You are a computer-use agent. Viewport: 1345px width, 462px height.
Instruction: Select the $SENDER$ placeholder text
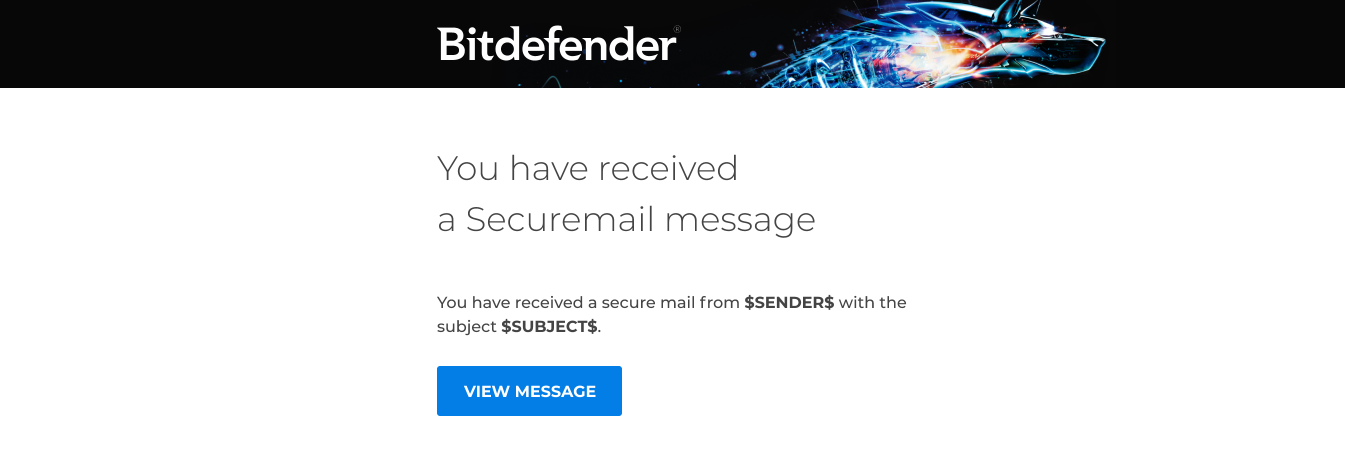pos(789,302)
